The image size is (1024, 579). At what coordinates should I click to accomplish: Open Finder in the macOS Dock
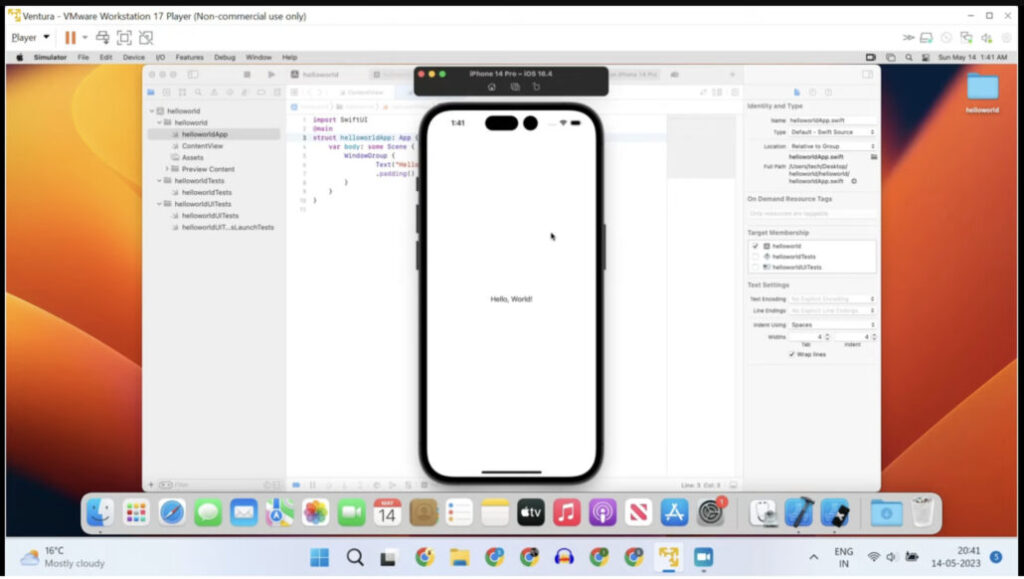[x=101, y=513]
